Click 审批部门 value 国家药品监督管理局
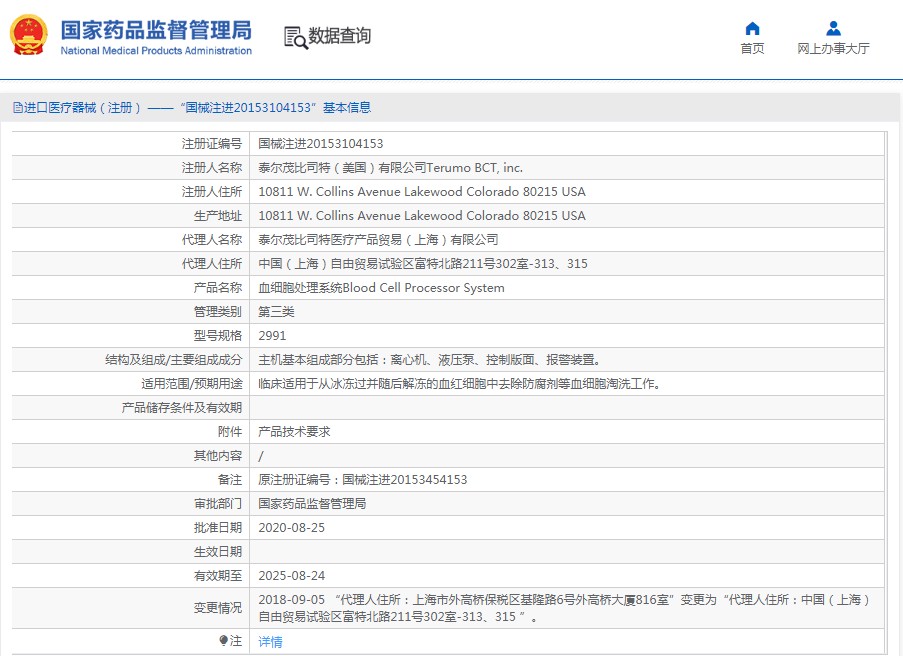The height and width of the screenshot is (656, 903). click(312, 504)
